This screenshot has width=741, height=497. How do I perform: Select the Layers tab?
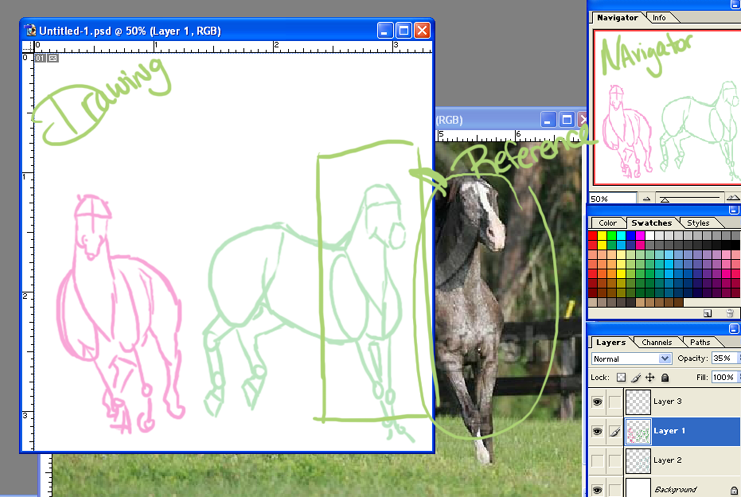tap(611, 342)
